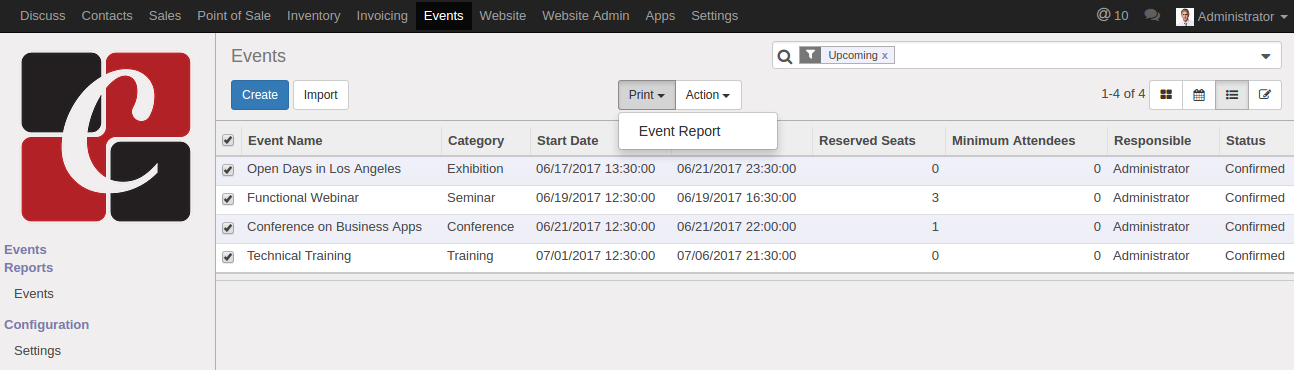Create a new event

tap(260, 95)
